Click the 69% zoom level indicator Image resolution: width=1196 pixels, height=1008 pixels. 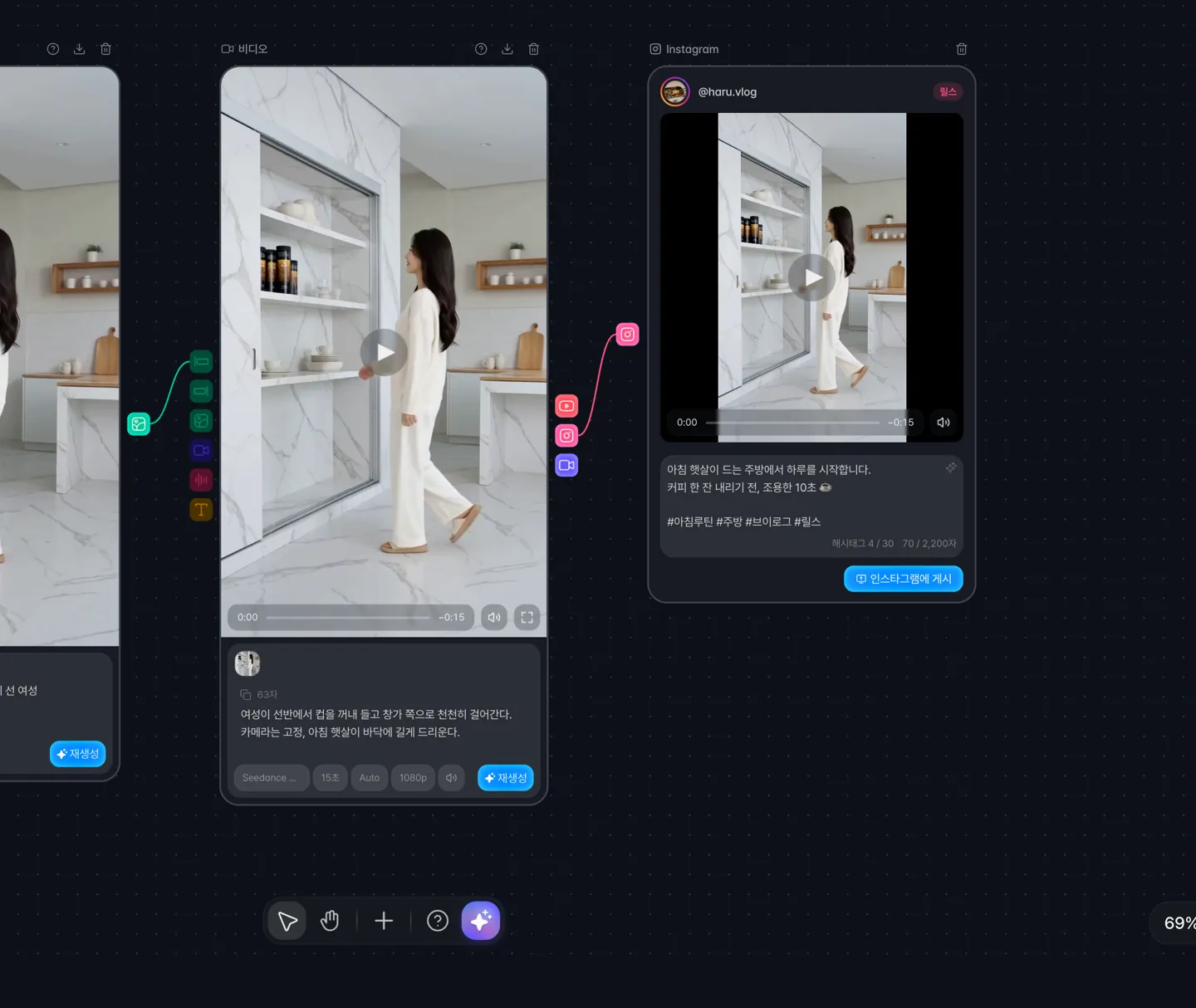pyautogui.click(x=1179, y=923)
